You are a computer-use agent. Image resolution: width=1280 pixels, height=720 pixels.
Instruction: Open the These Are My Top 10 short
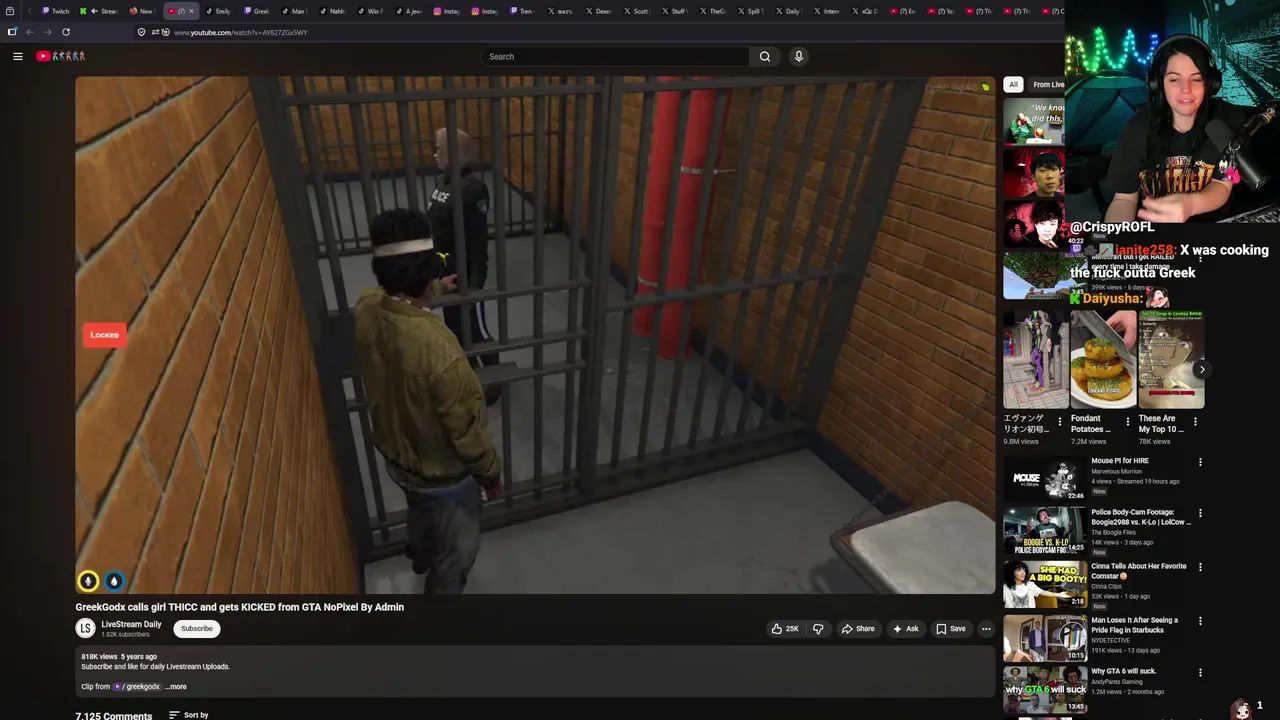point(1171,359)
